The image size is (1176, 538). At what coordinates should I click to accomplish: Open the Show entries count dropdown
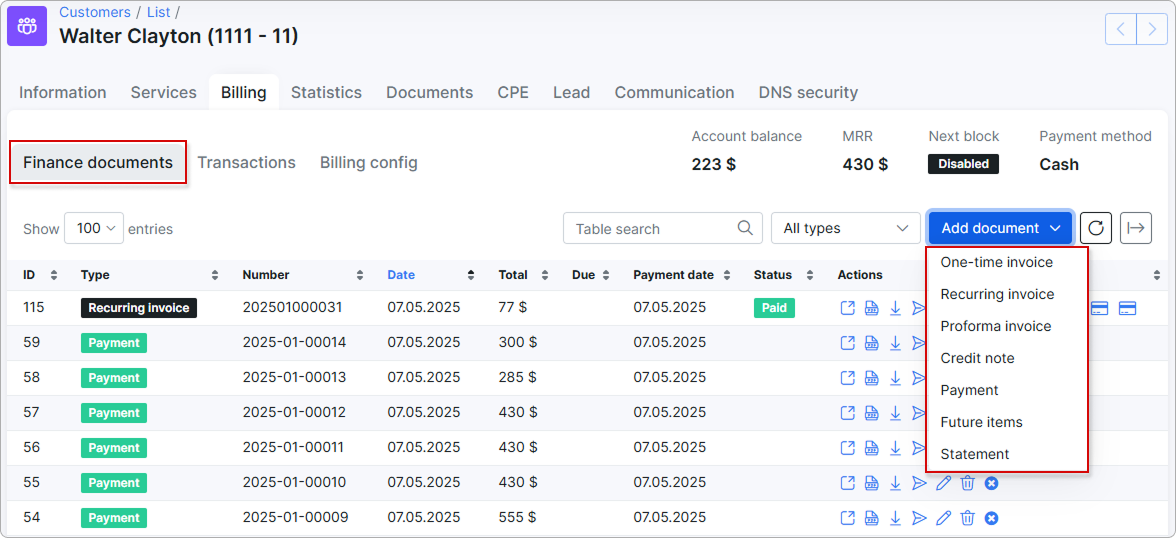point(94,228)
